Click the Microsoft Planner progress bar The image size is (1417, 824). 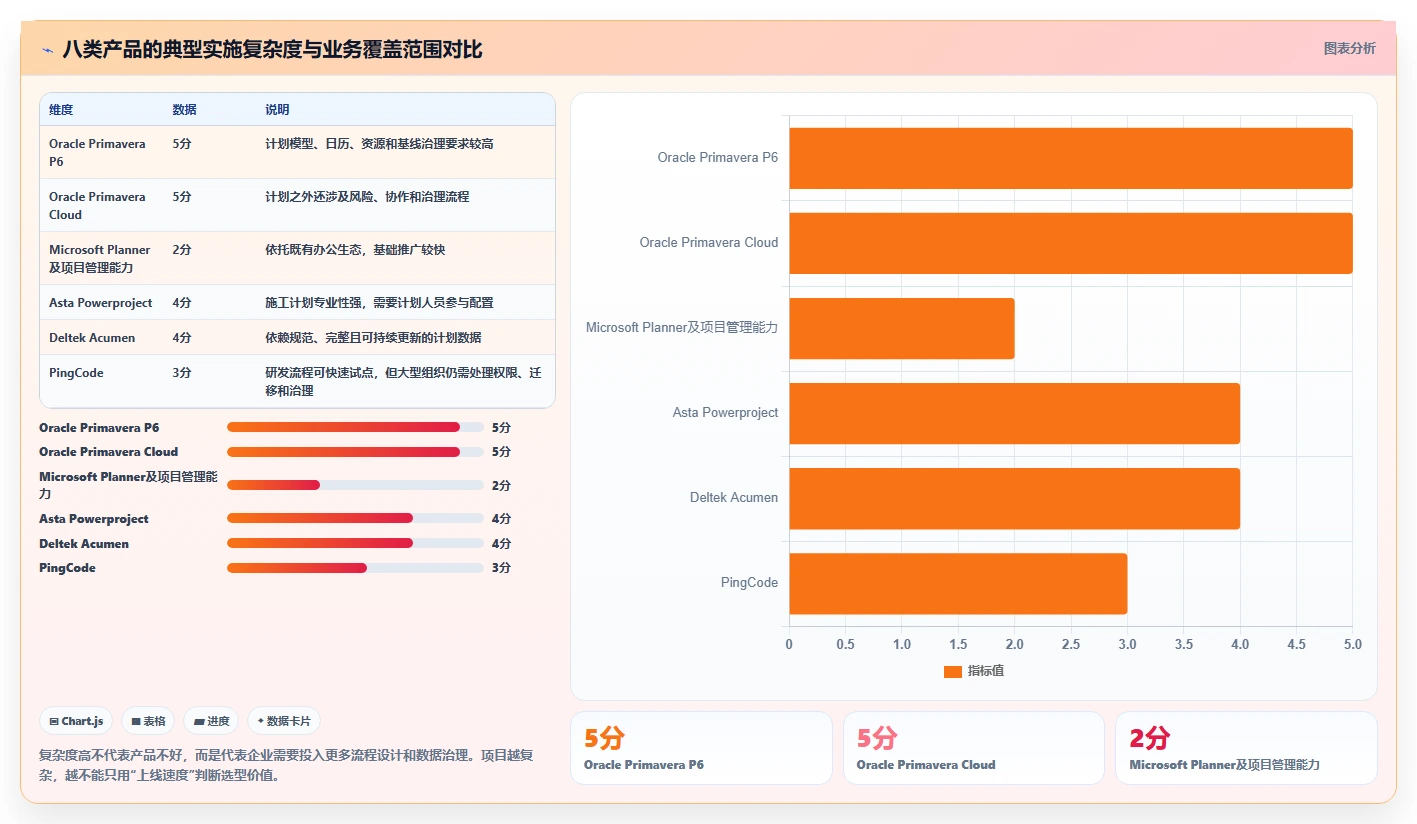click(355, 485)
